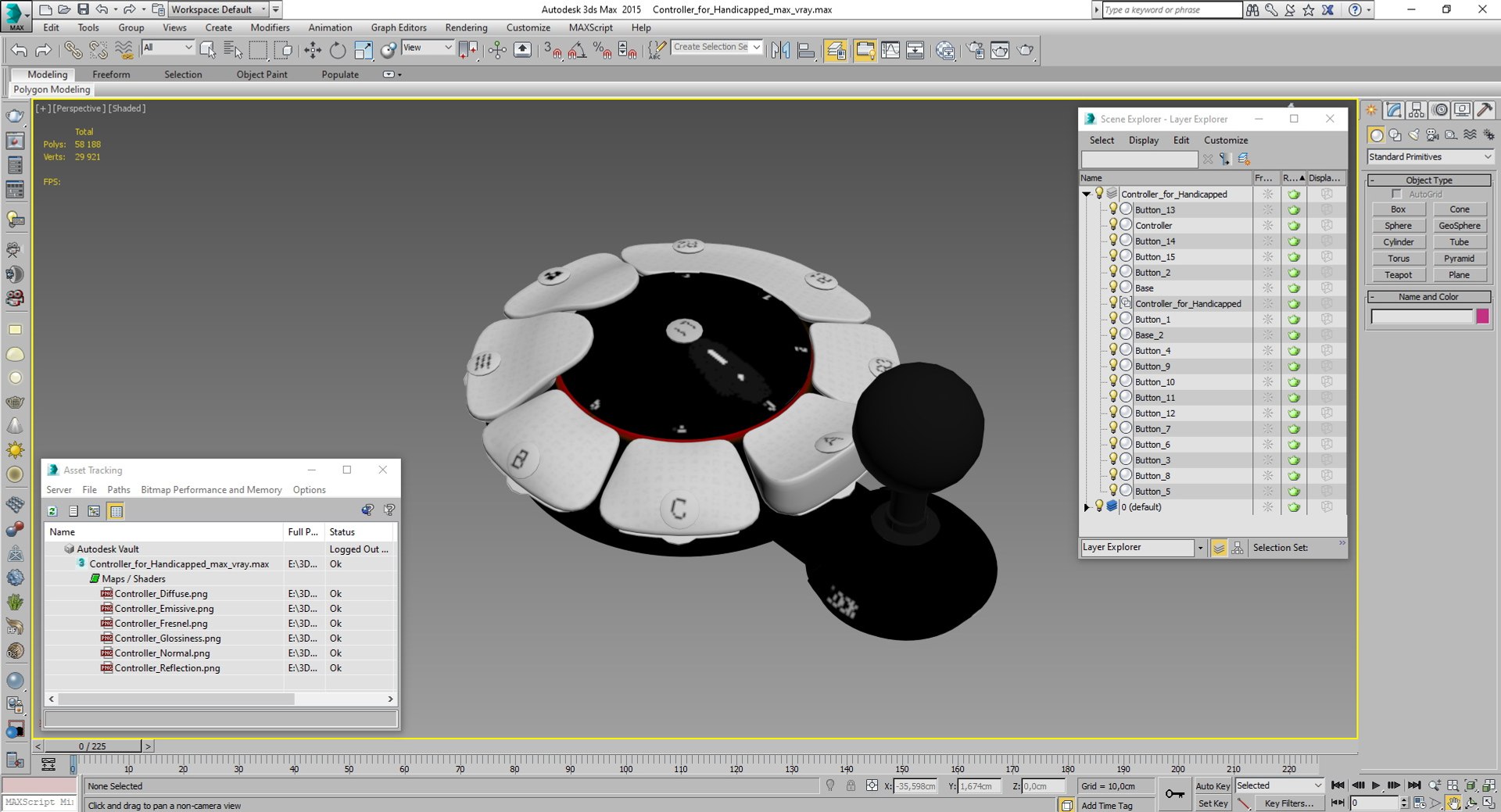Open the Modifiers menu
This screenshot has height=812, width=1501.
[270, 27]
